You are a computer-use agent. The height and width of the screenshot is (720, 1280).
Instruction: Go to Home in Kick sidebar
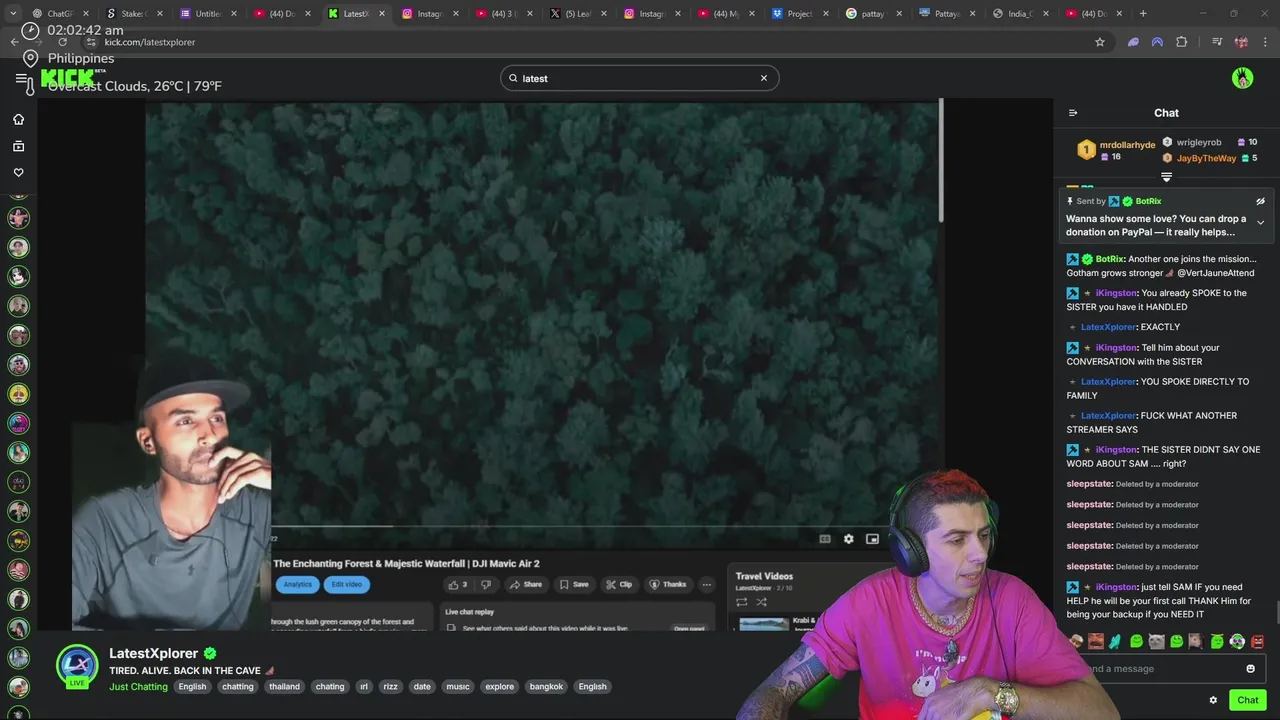pyautogui.click(x=18, y=119)
